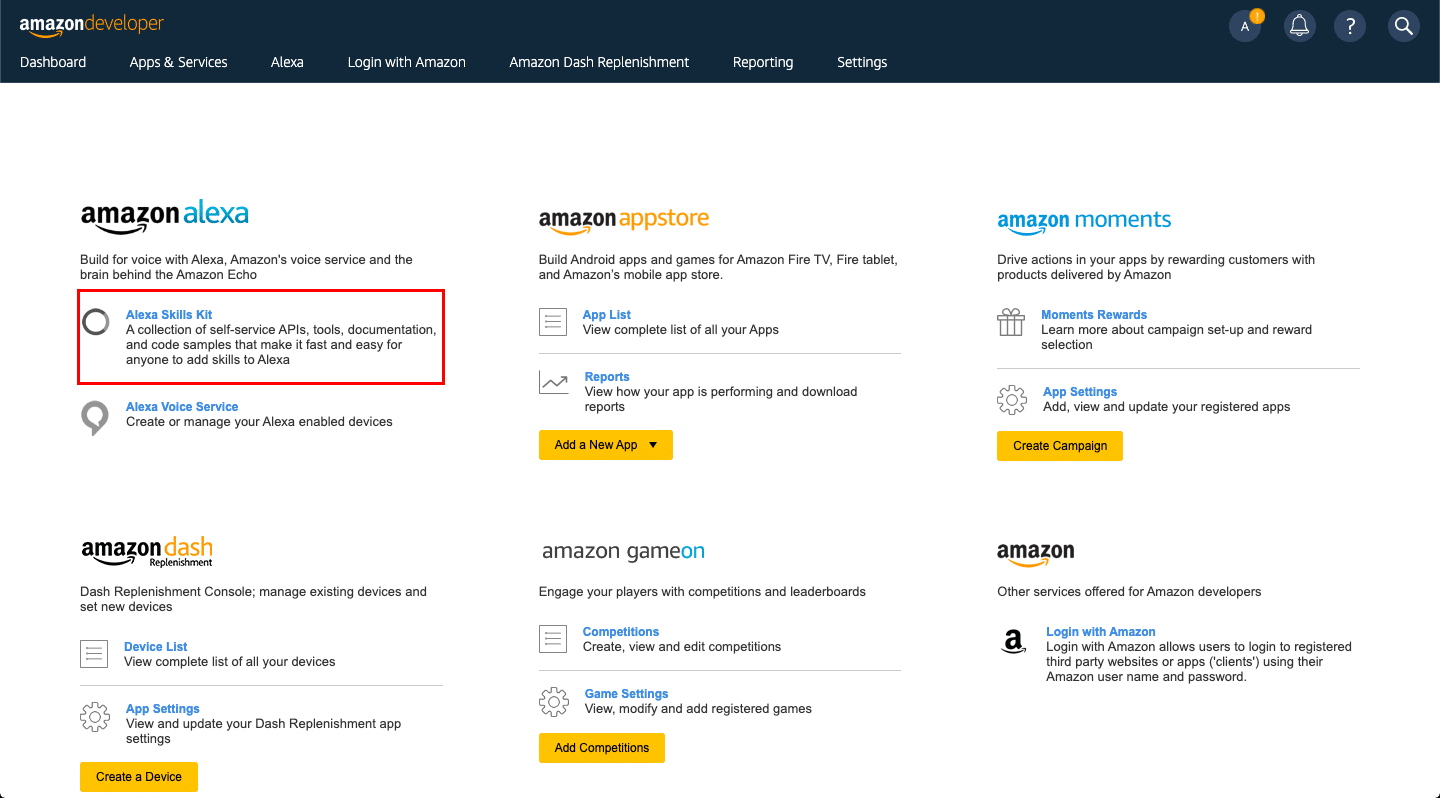Open the Apps & Services menu

178,62
